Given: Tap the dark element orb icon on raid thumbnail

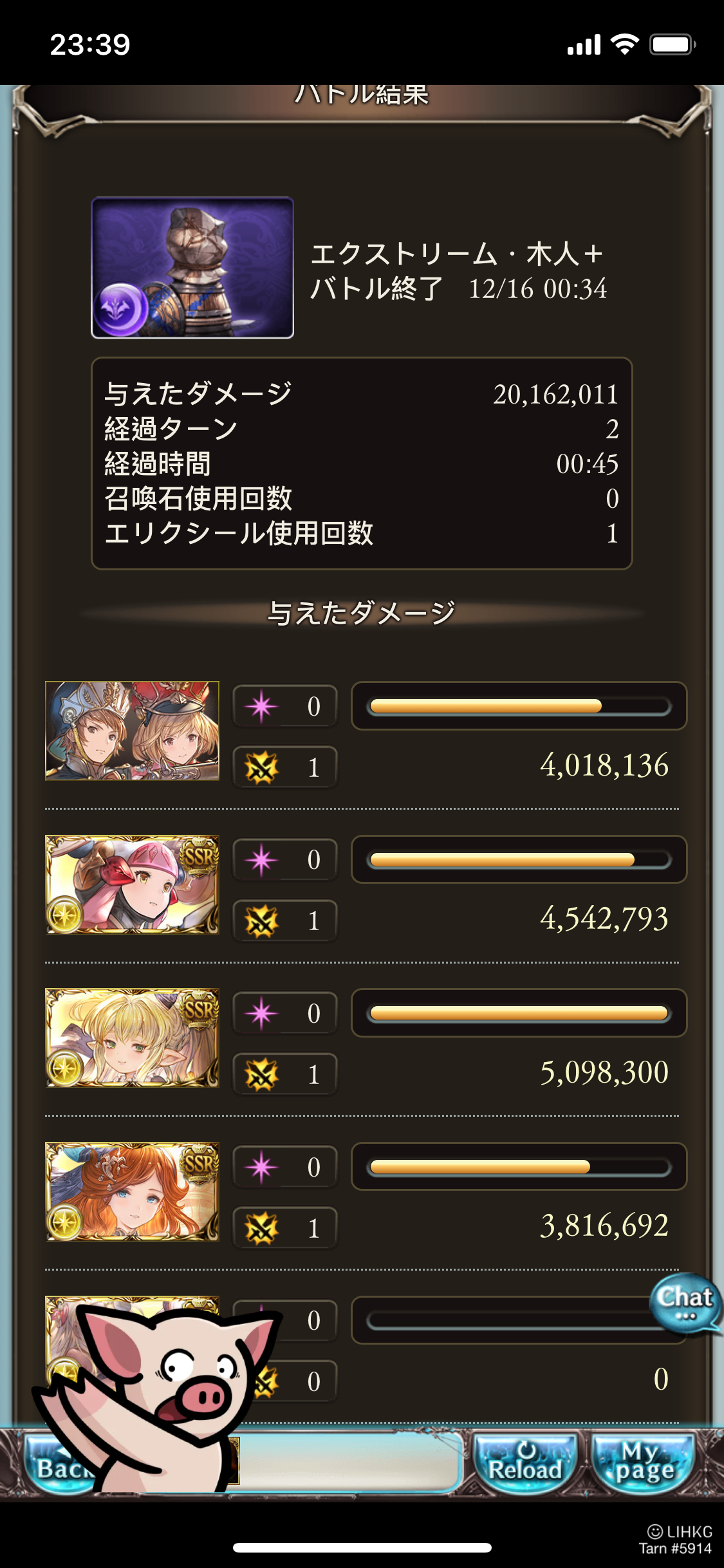Looking at the screenshot, I should (121, 308).
